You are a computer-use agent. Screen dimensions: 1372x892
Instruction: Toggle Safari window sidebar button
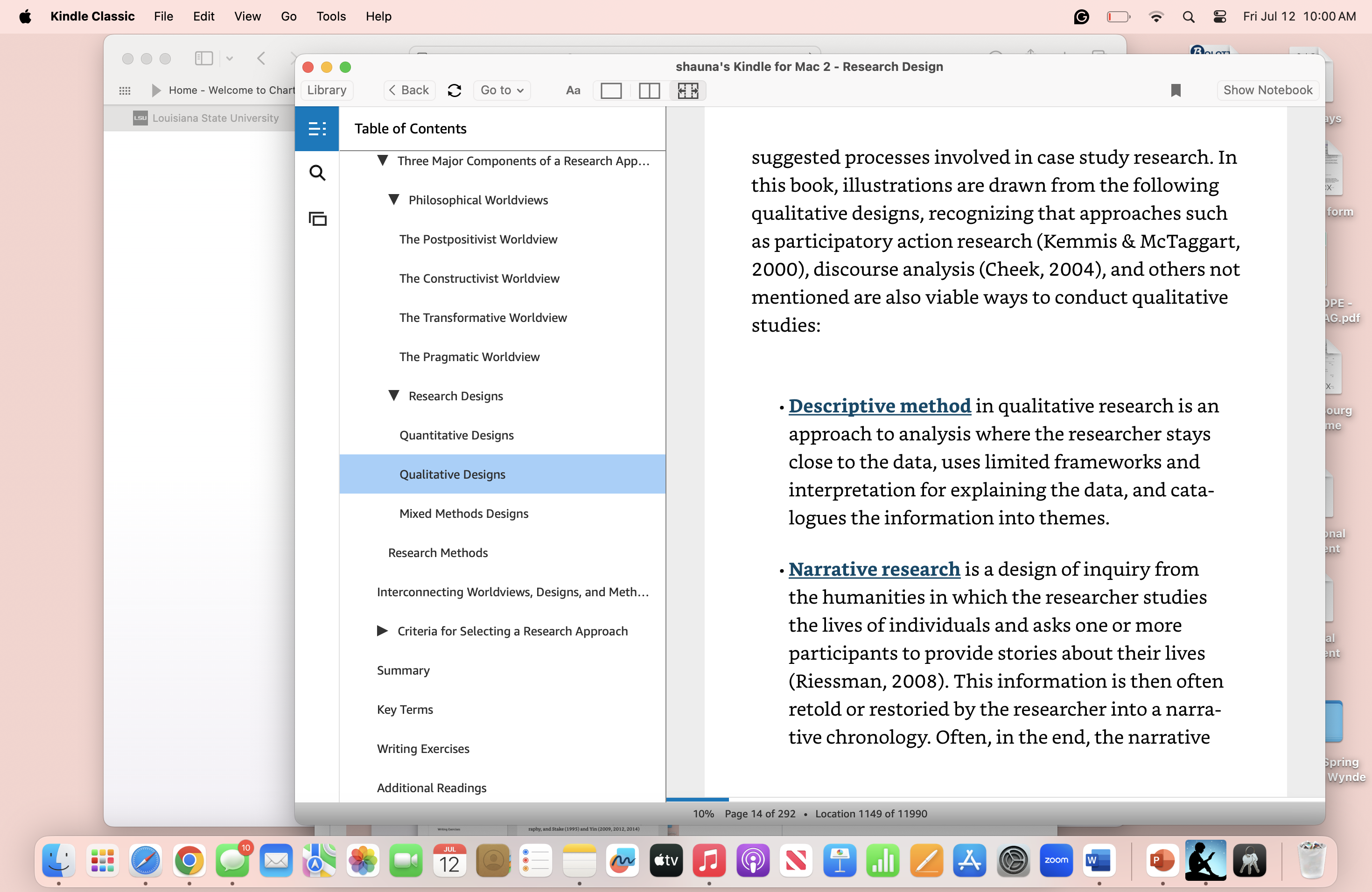pyautogui.click(x=203, y=58)
